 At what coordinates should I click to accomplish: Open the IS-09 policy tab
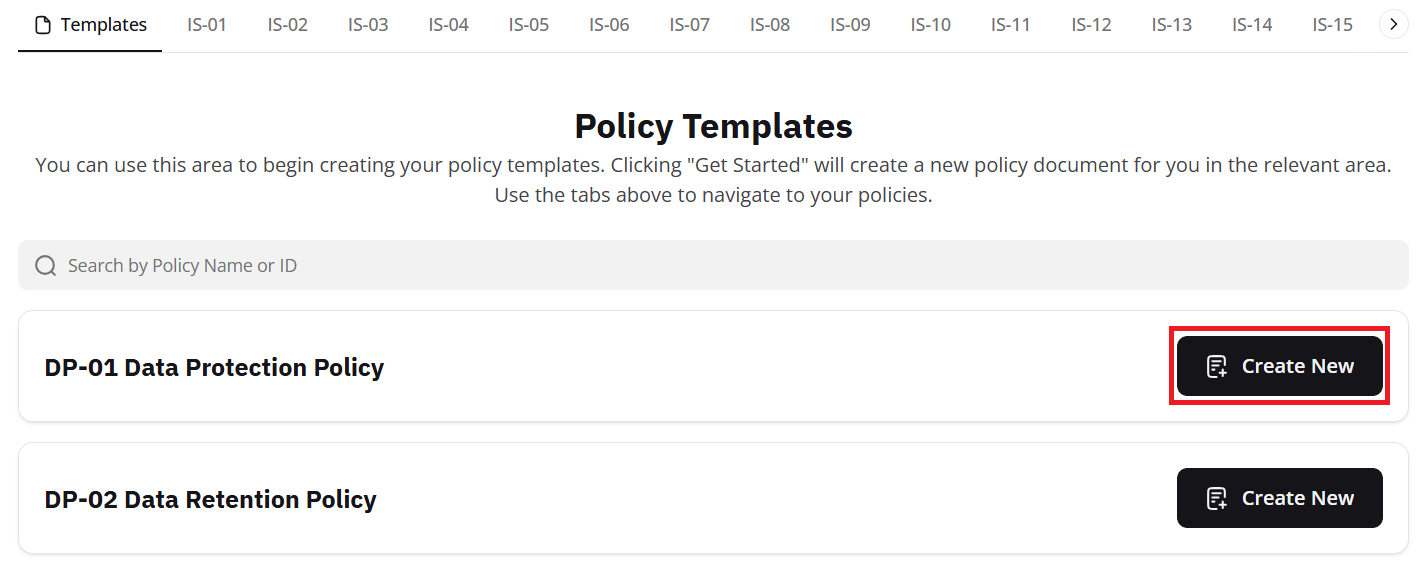[x=850, y=25]
